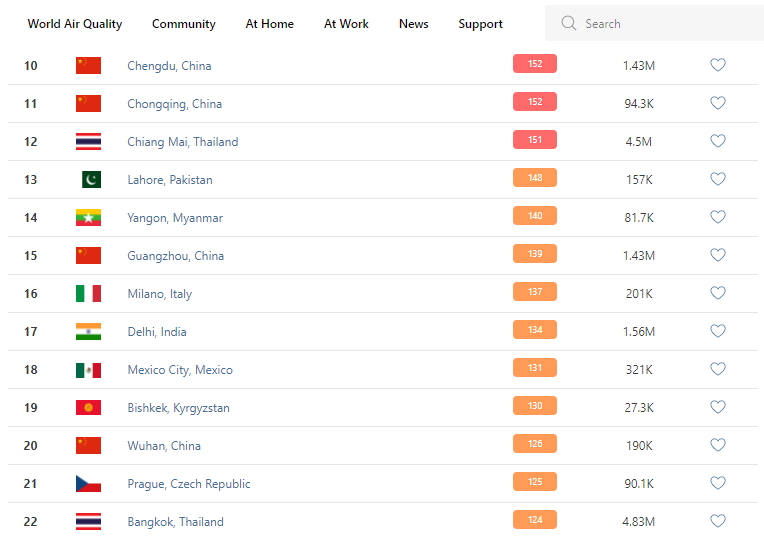The width and height of the screenshot is (764, 540).
Task: Open the Community menu
Action: [x=184, y=23]
